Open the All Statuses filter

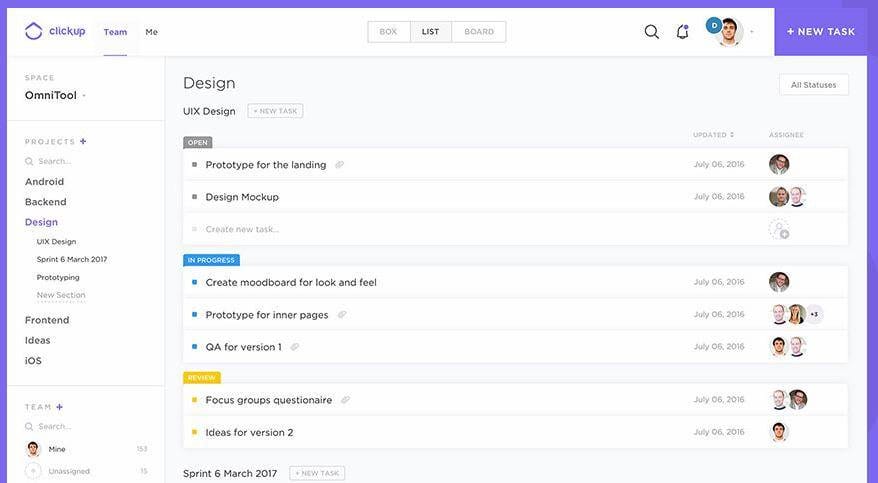(x=814, y=85)
